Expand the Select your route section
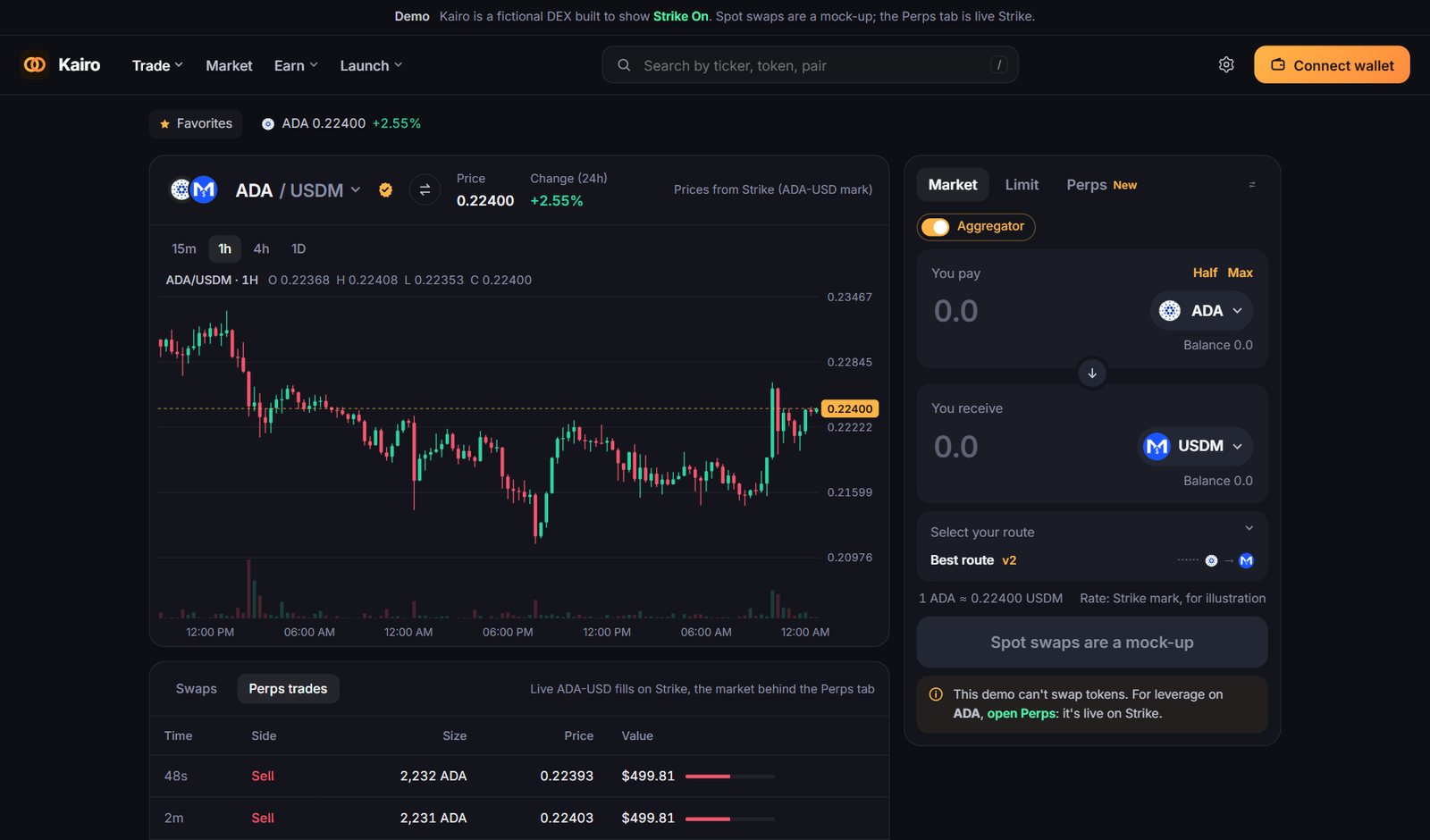 point(1092,533)
